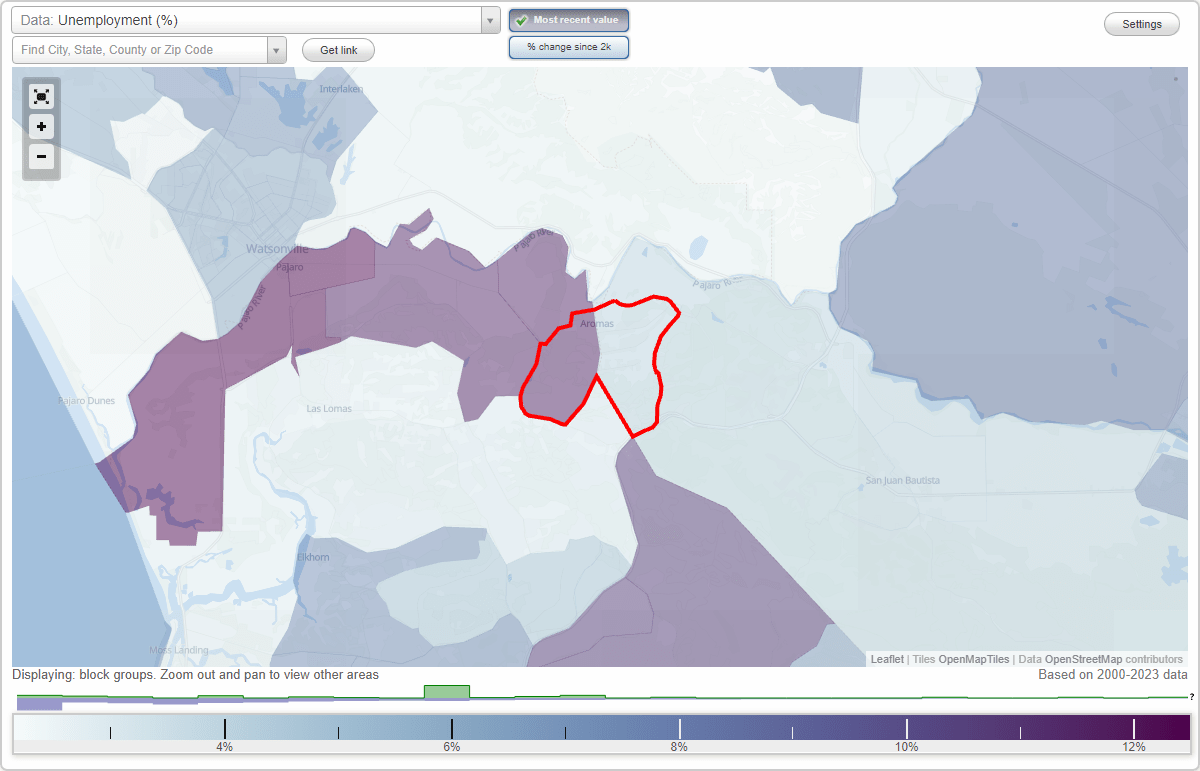Zoom in with the plus button

point(41,127)
